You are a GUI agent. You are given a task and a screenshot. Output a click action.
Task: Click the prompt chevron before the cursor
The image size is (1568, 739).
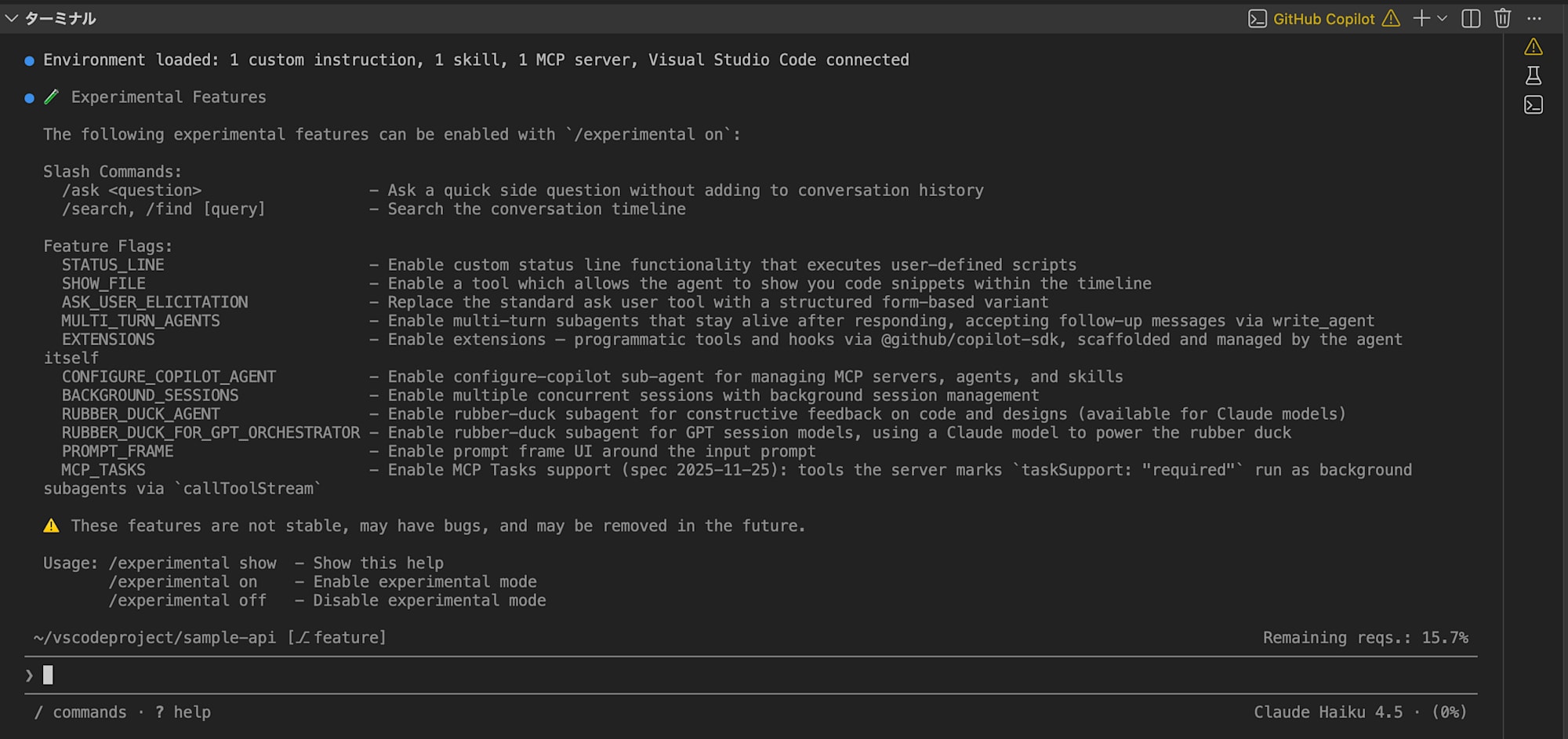(x=29, y=675)
